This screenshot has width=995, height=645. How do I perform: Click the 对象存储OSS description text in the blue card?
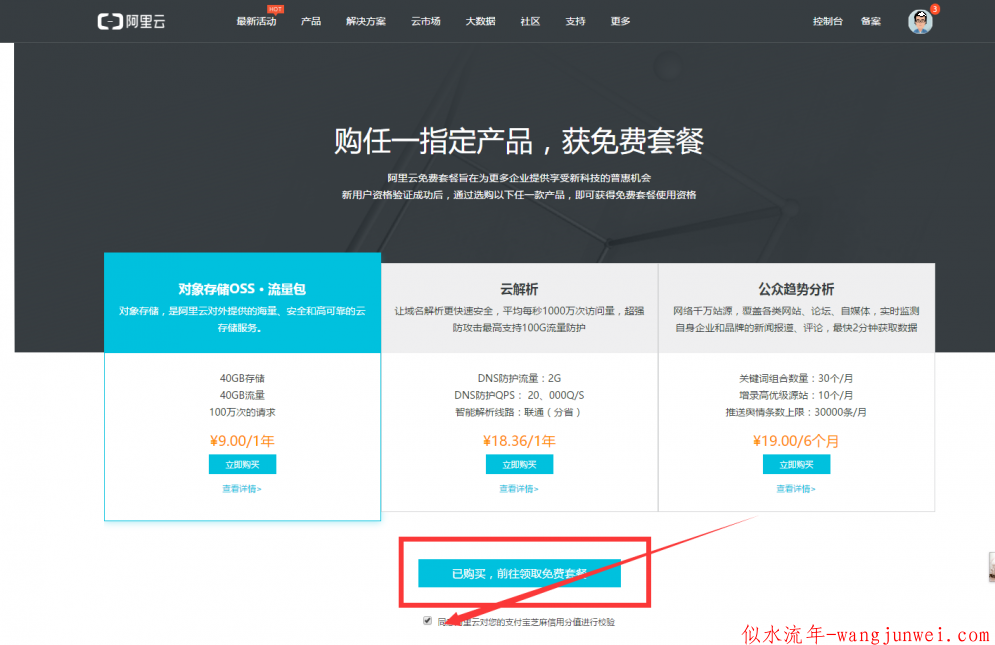[x=242, y=319]
